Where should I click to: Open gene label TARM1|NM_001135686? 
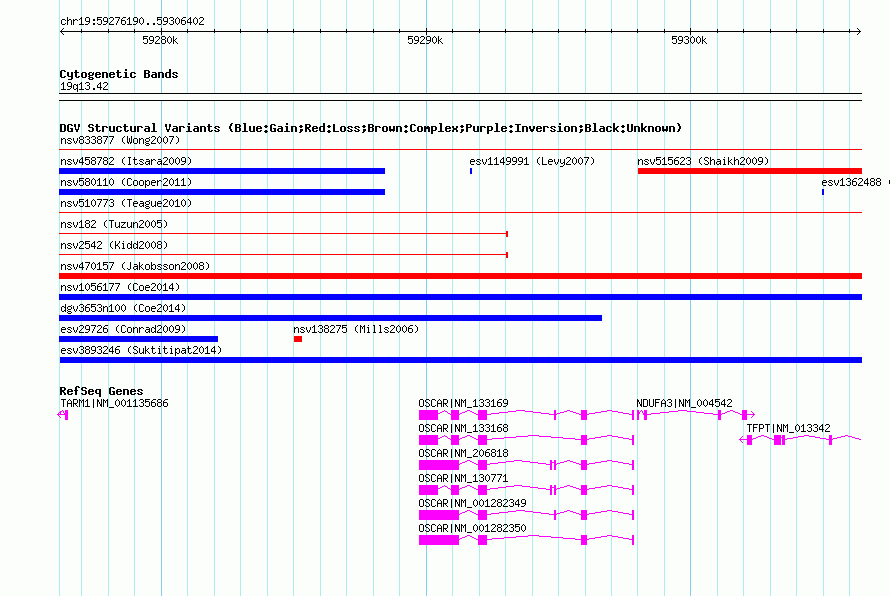(x=114, y=404)
